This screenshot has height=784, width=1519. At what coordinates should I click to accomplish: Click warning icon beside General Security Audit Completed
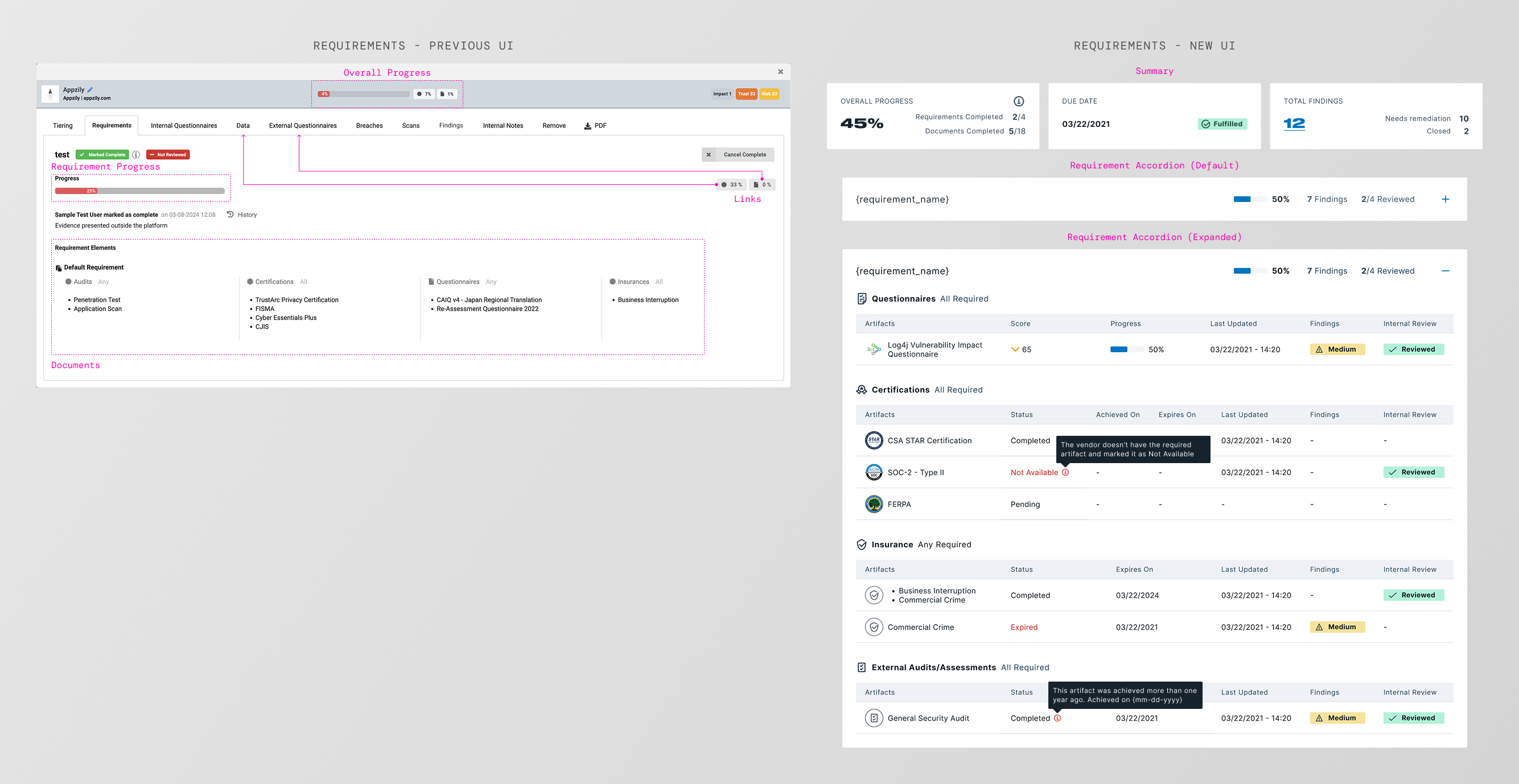(x=1057, y=718)
